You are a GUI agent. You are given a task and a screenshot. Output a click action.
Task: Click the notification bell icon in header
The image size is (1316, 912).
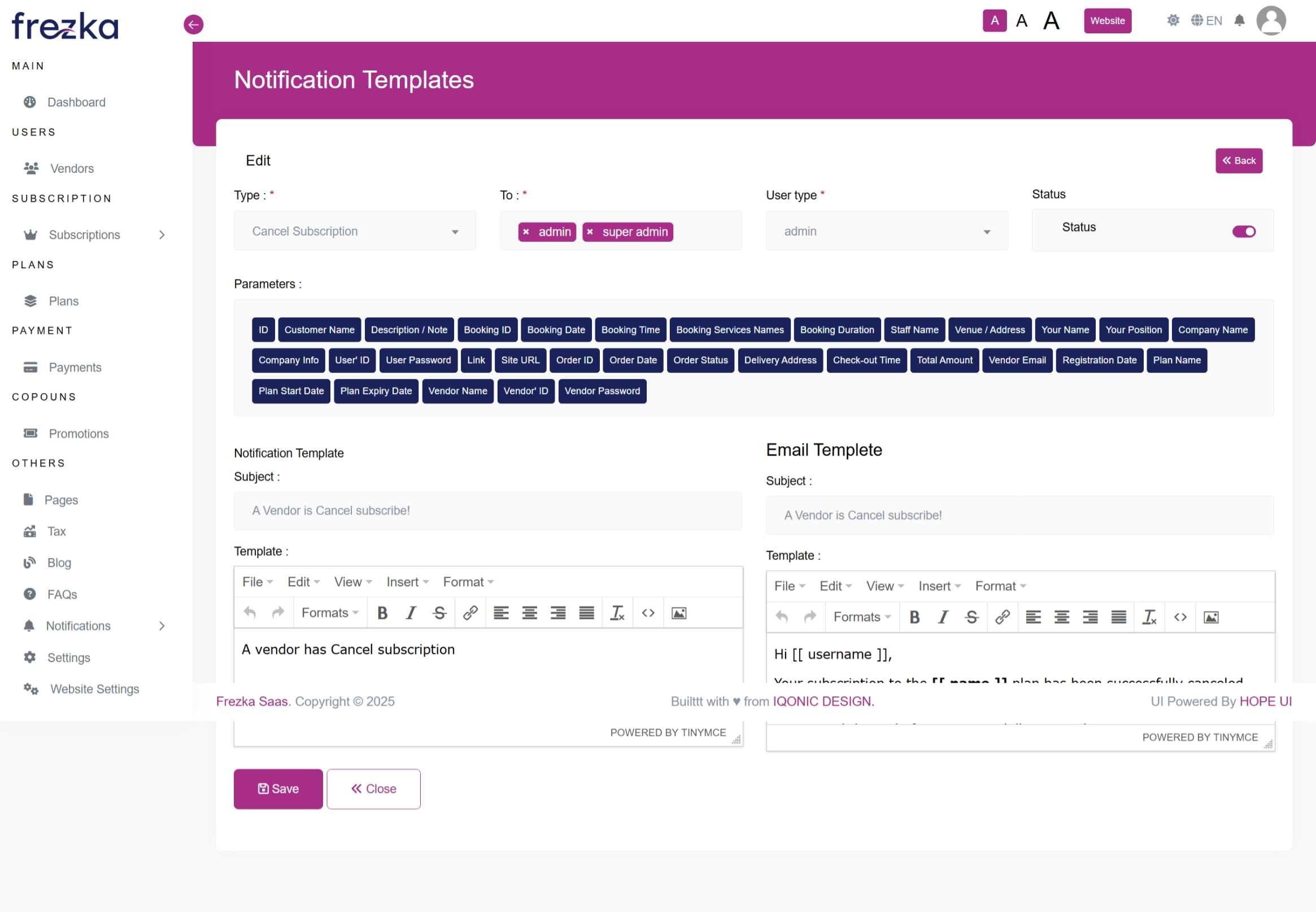(x=1239, y=21)
